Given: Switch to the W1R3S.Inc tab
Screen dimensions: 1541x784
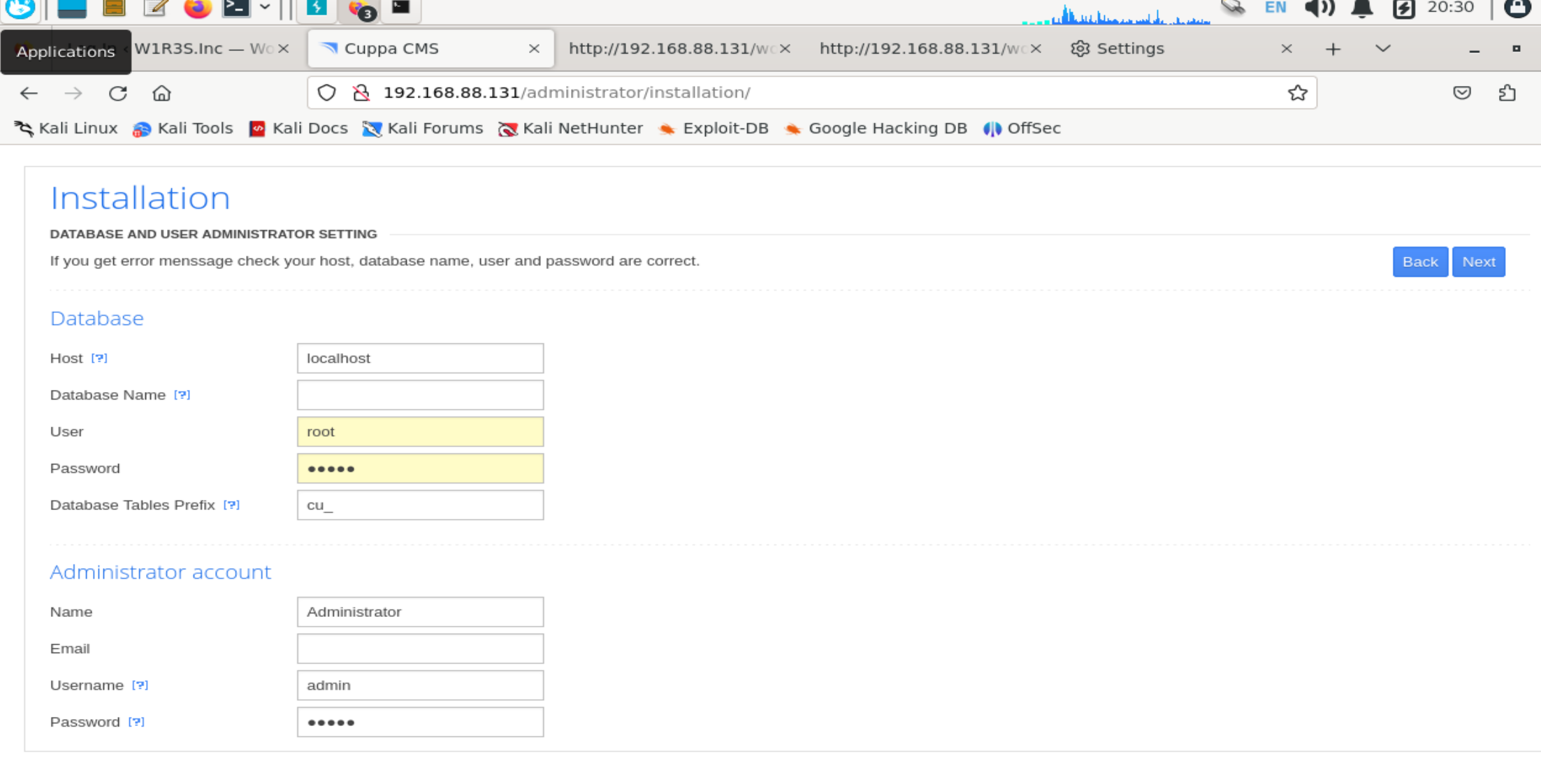Looking at the screenshot, I should (x=203, y=49).
